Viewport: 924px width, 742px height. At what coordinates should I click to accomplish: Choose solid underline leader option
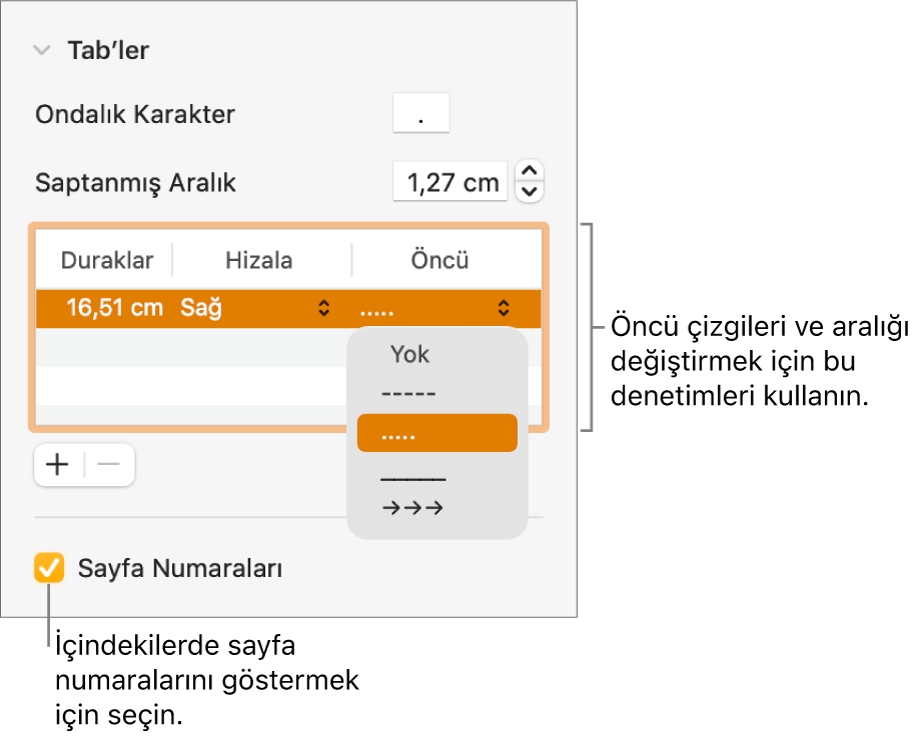[413, 479]
